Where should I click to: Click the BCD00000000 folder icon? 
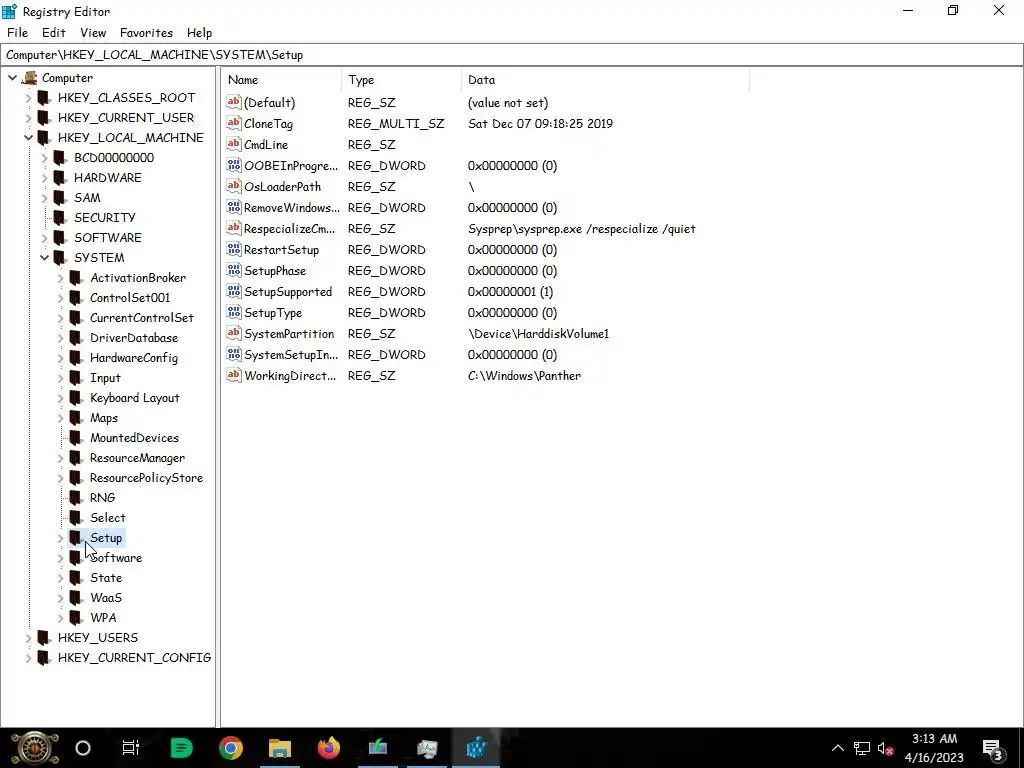tap(59, 158)
